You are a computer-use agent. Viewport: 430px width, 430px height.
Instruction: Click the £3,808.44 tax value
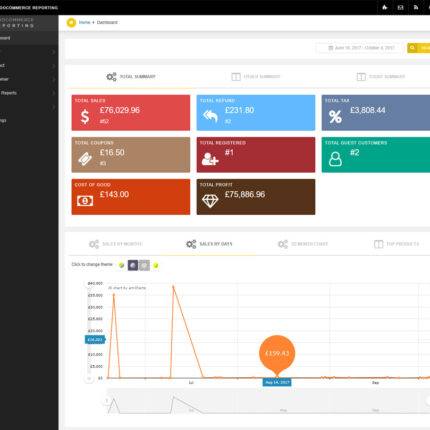368,110
